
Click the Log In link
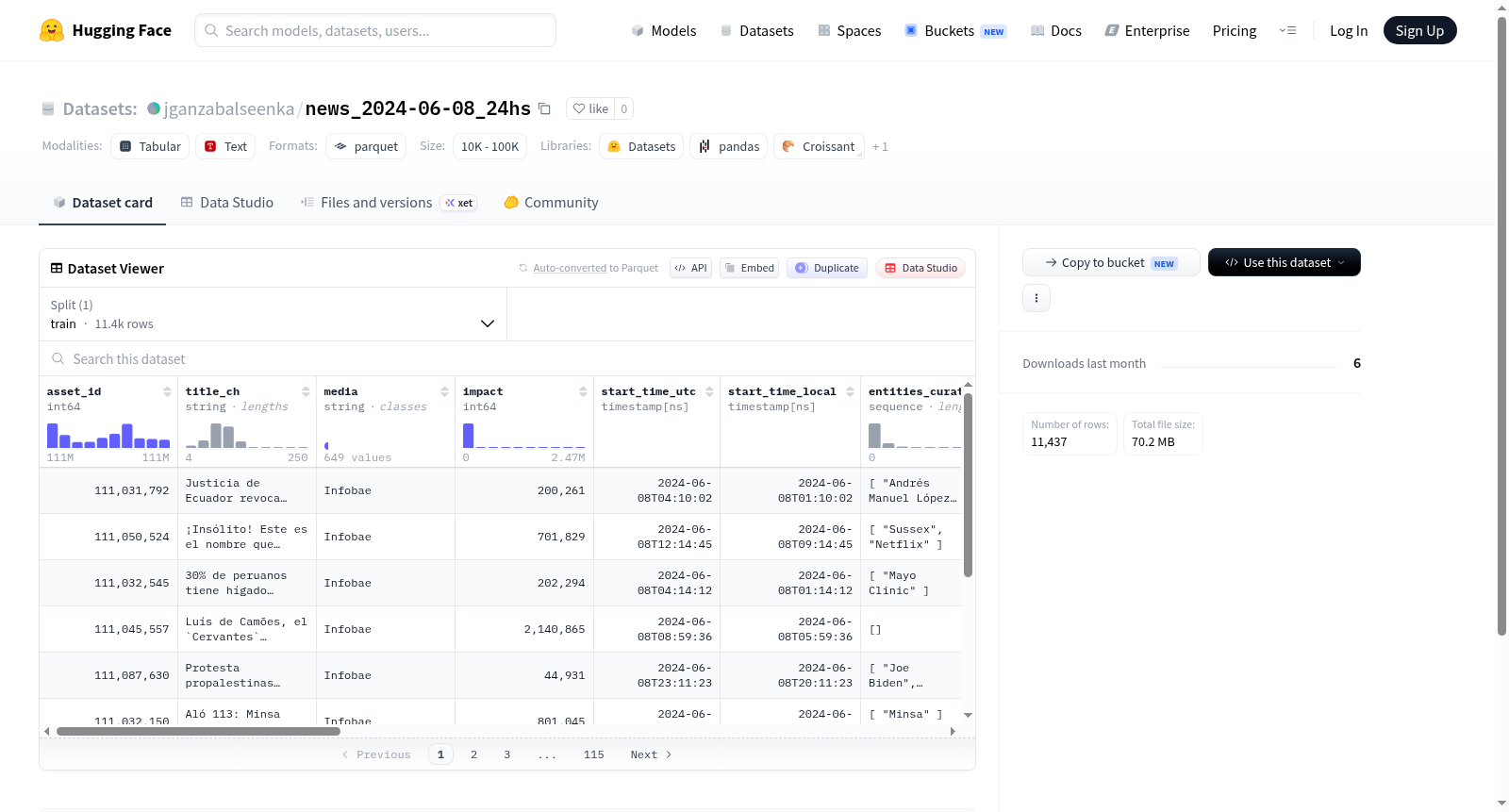click(1349, 30)
